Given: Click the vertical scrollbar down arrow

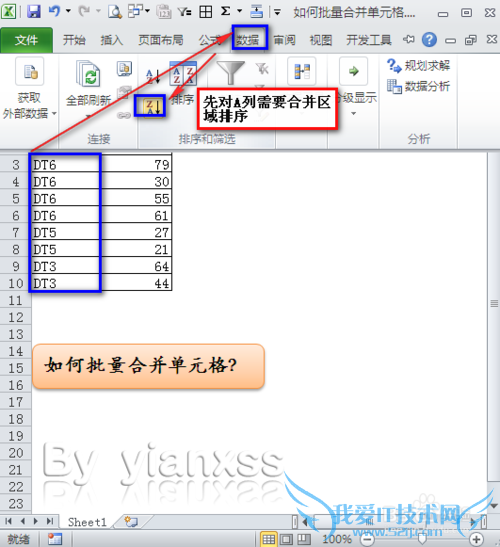Looking at the screenshot, I should pyautogui.click(x=494, y=505).
